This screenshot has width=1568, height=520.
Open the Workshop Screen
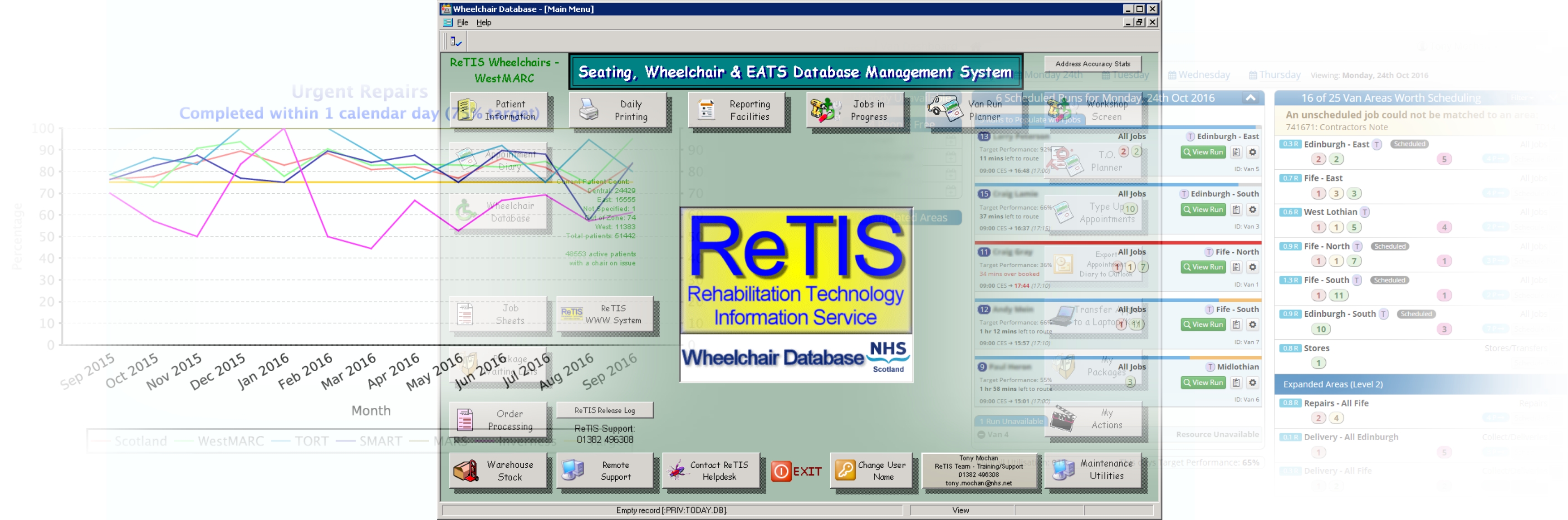coord(1093,110)
